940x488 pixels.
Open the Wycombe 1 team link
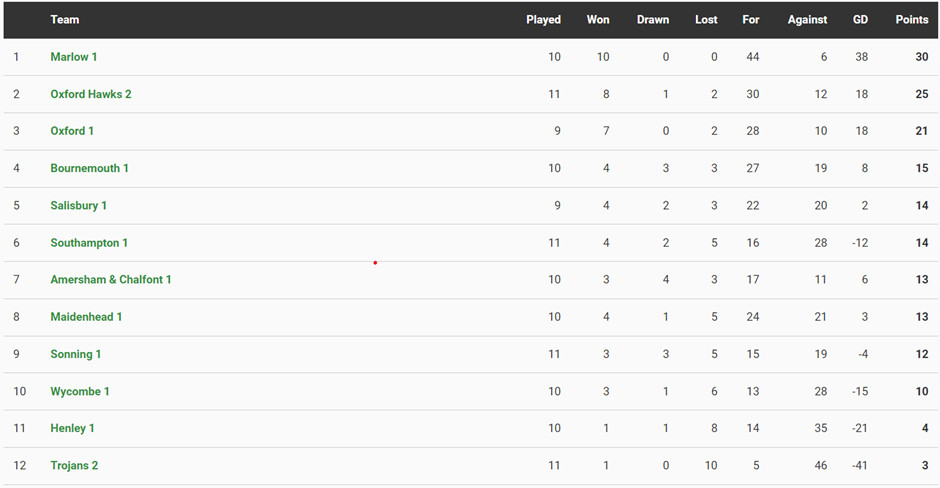tap(80, 391)
